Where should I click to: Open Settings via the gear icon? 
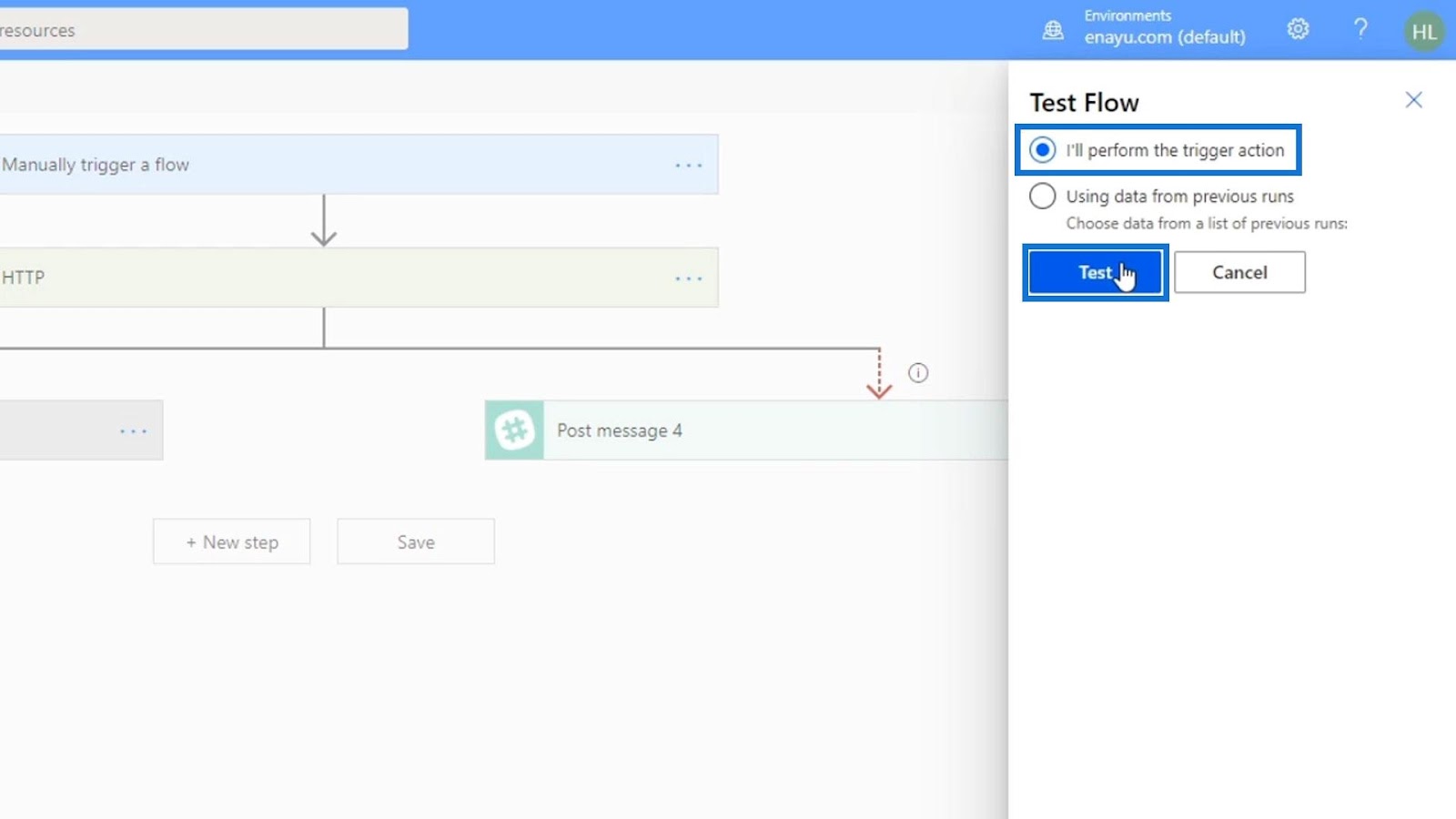1298,29
